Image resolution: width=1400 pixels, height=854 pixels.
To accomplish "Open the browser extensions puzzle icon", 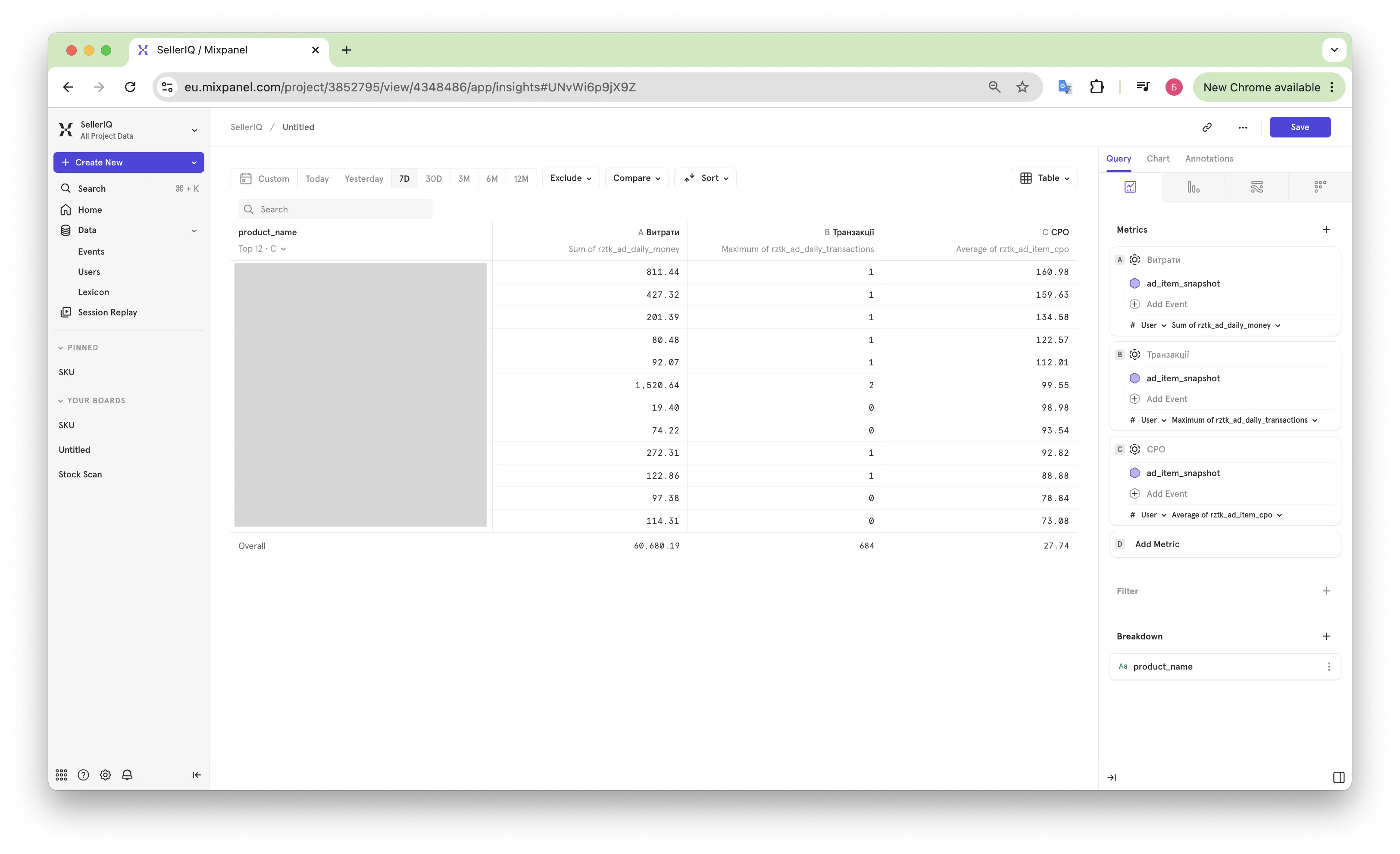I will tap(1097, 87).
